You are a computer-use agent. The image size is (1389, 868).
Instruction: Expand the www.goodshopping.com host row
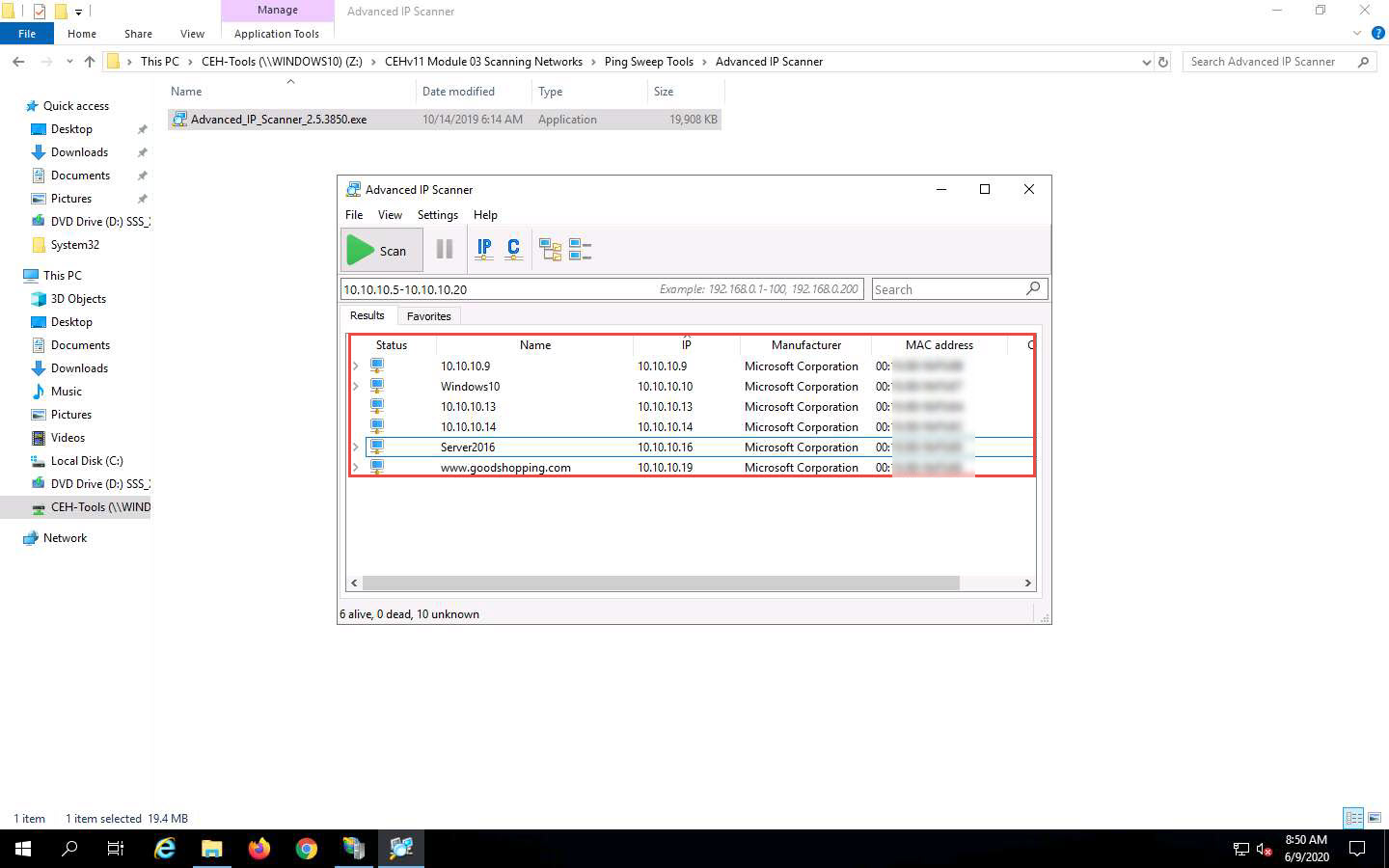click(355, 468)
